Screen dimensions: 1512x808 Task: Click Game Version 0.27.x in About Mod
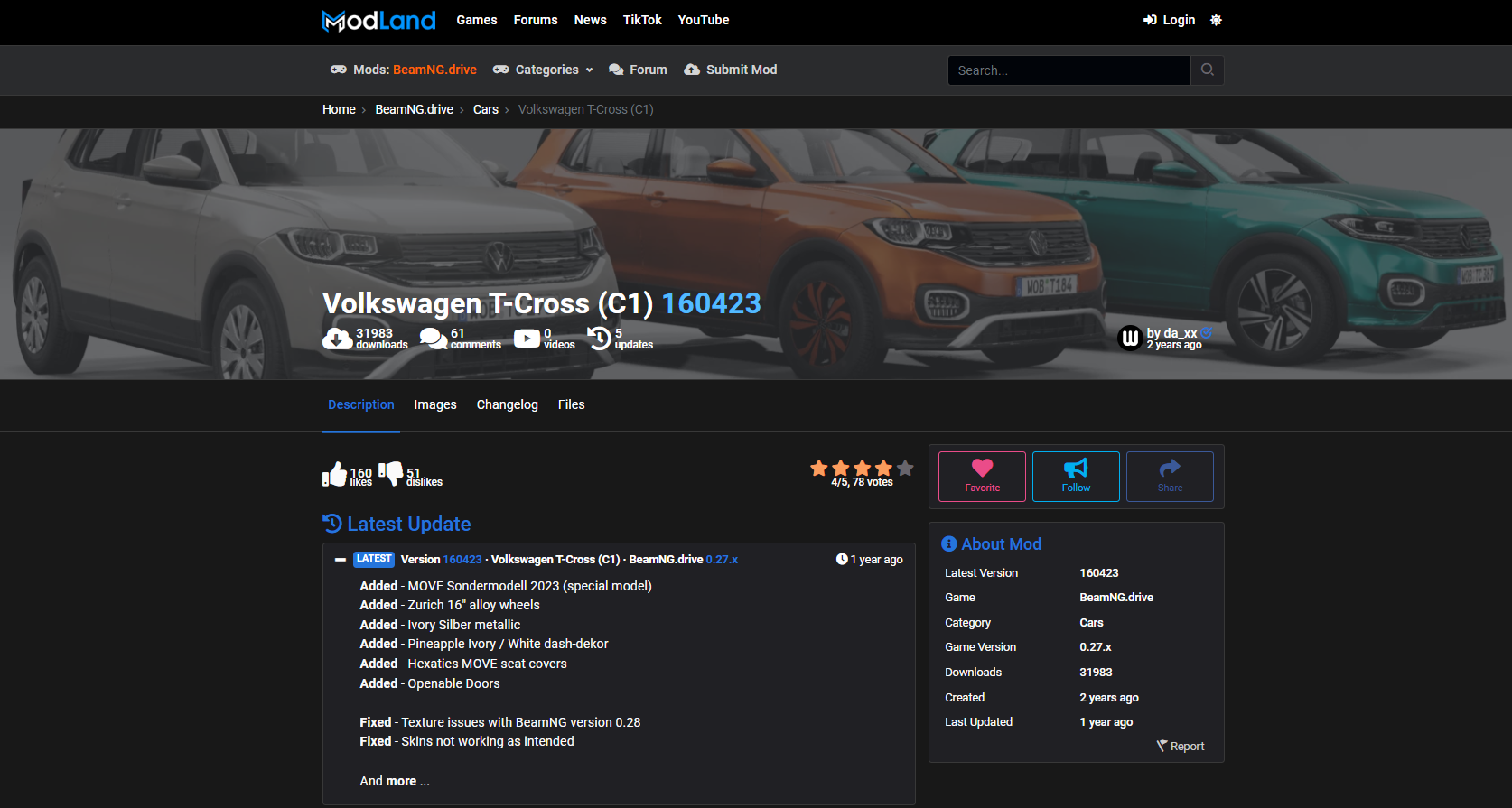(x=1096, y=647)
